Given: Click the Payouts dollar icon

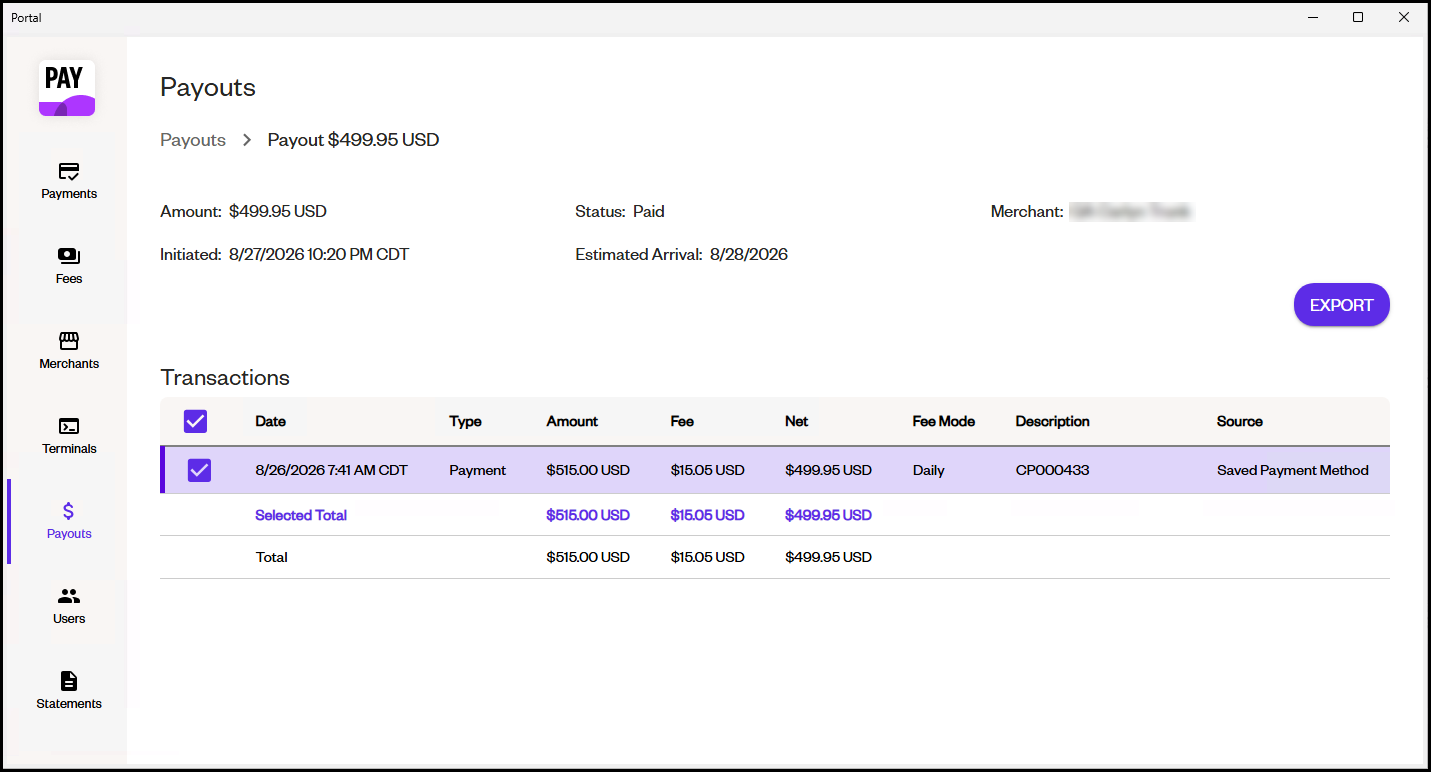Looking at the screenshot, I should click(x=69, y=511).
